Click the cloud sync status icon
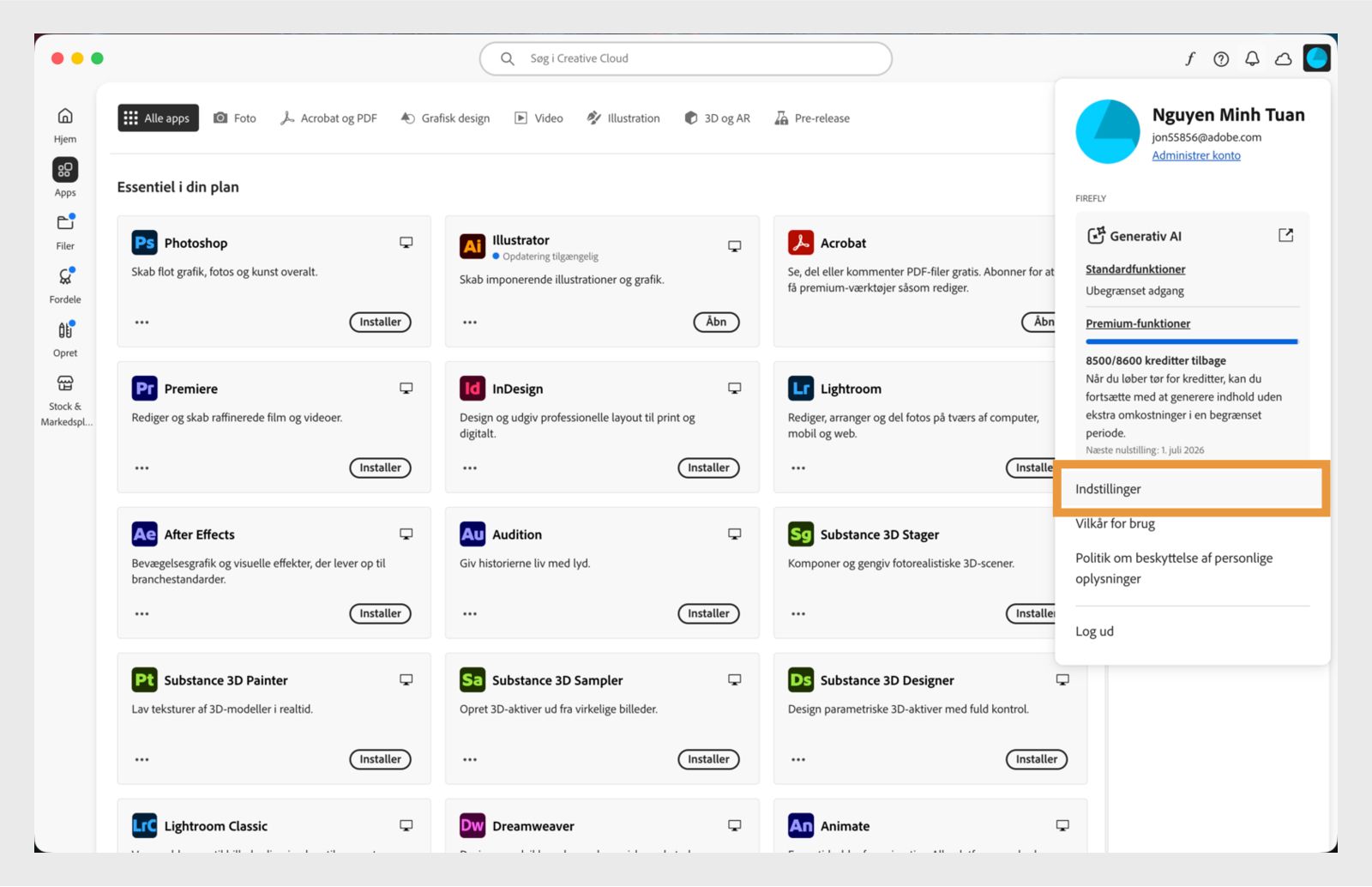1372x887 pixels. (1284, 58)
